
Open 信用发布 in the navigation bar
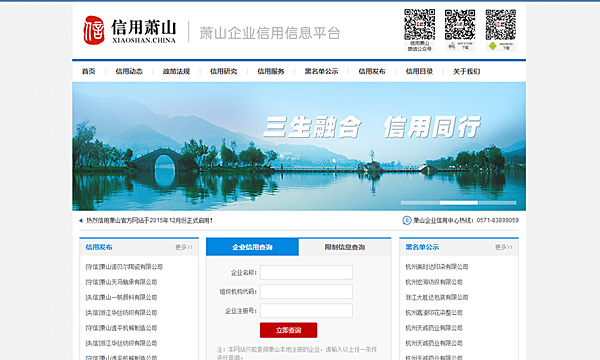(372, 71)
